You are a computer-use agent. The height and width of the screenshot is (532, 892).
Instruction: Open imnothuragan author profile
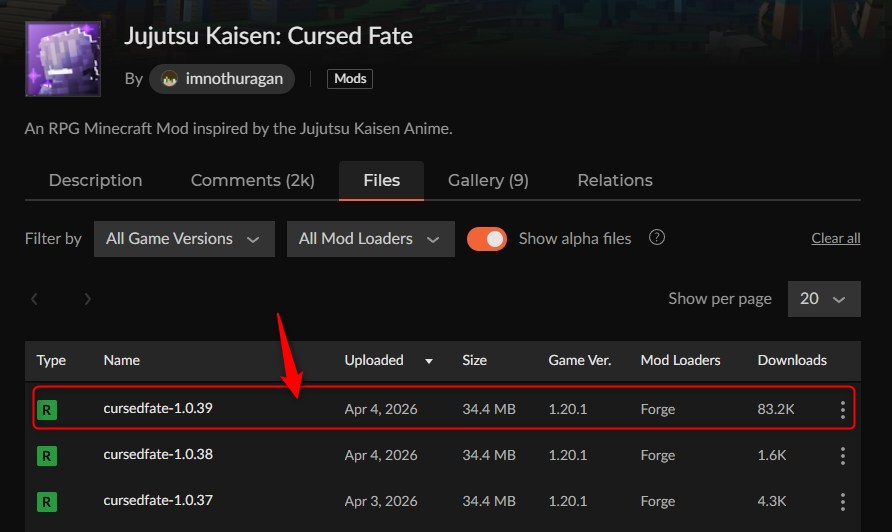(x=222, y=79)
